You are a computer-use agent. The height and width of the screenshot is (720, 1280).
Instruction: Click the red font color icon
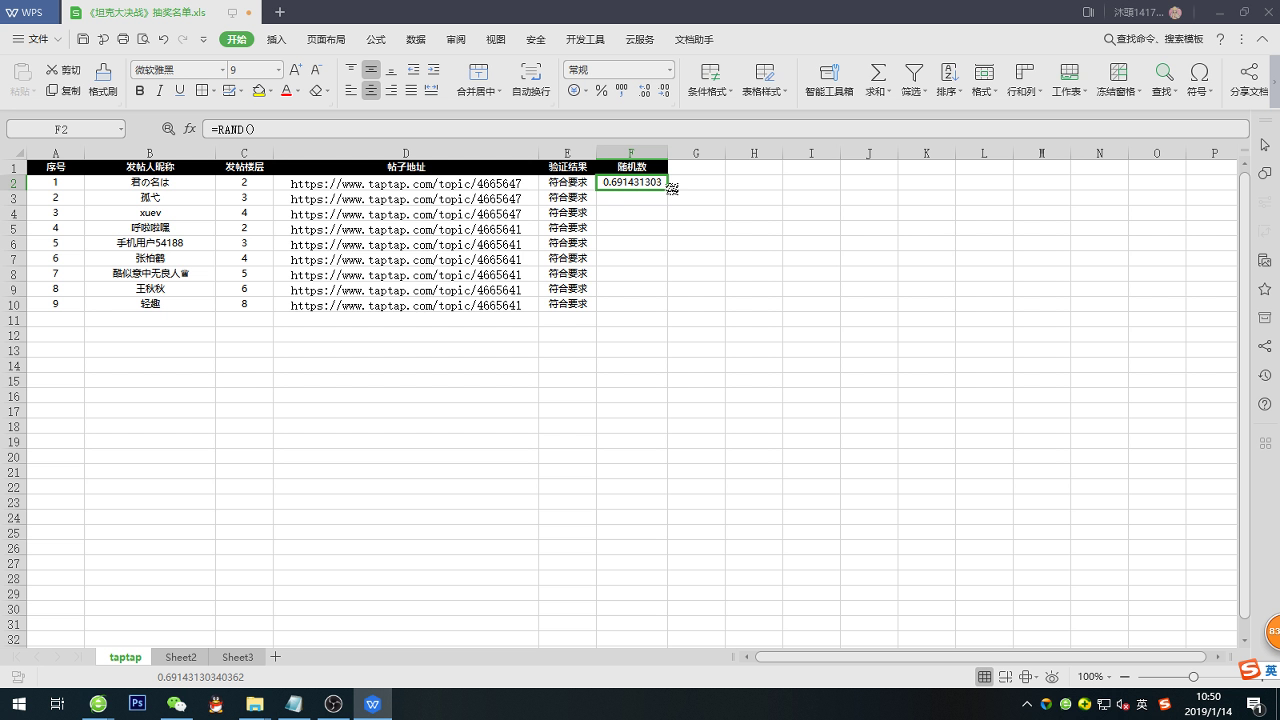(286, 91)
